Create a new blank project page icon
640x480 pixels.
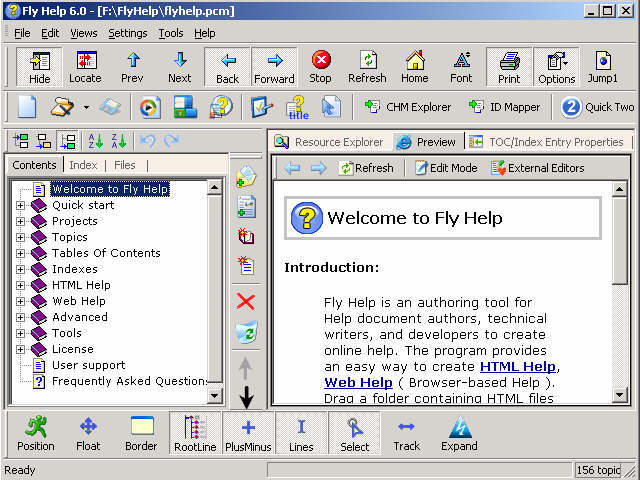point(27,107)
